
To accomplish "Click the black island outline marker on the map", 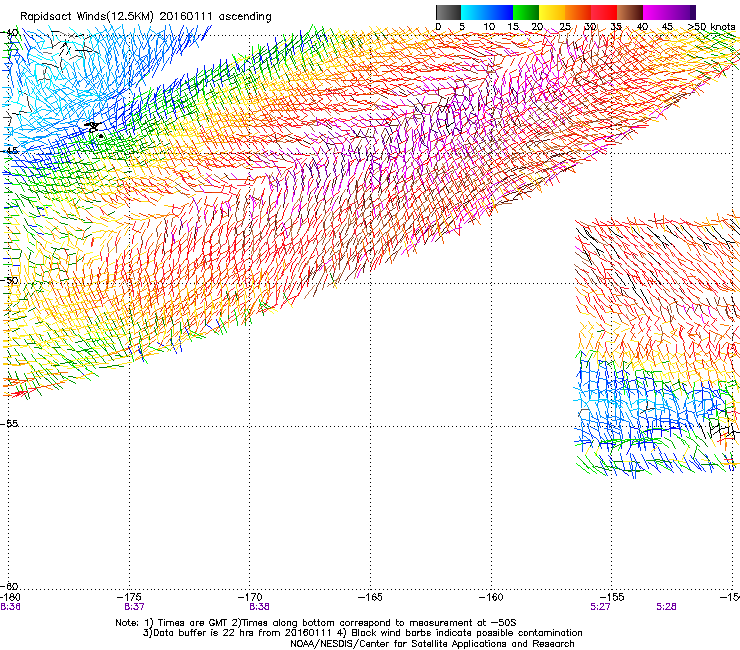I will coord(94,128).
